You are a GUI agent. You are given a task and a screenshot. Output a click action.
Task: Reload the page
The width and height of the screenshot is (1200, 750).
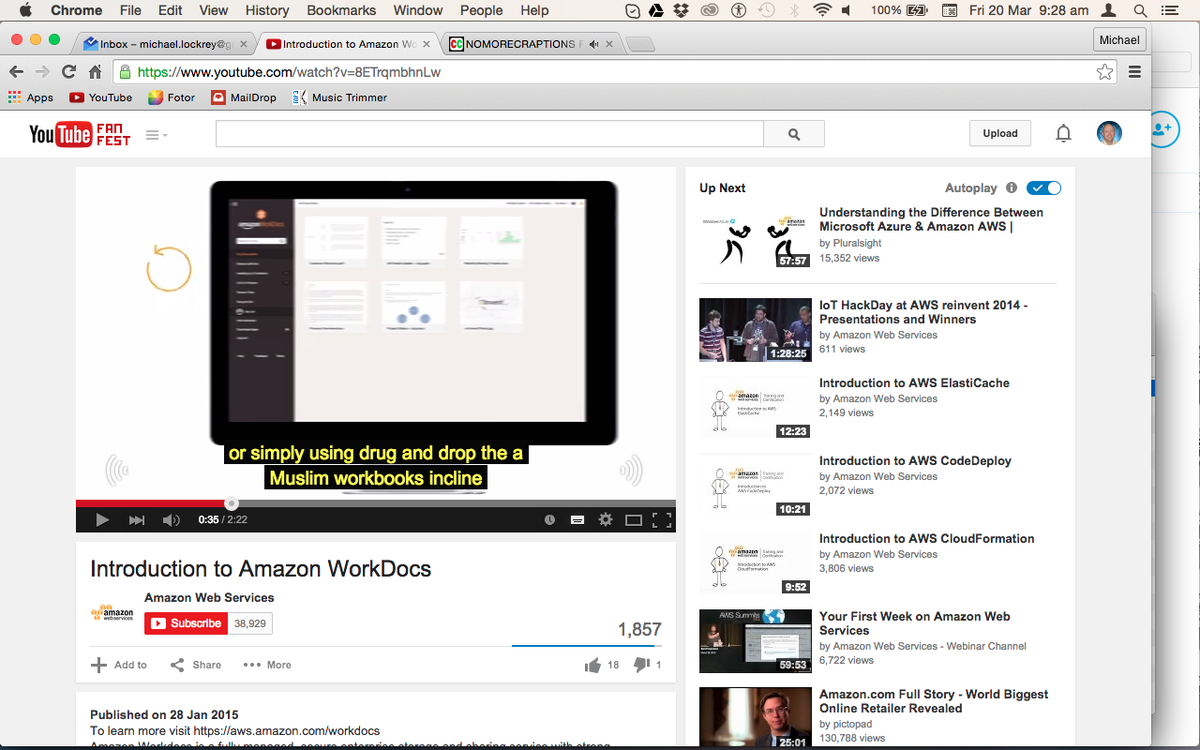pyautogui.click(x=68, y=72)
